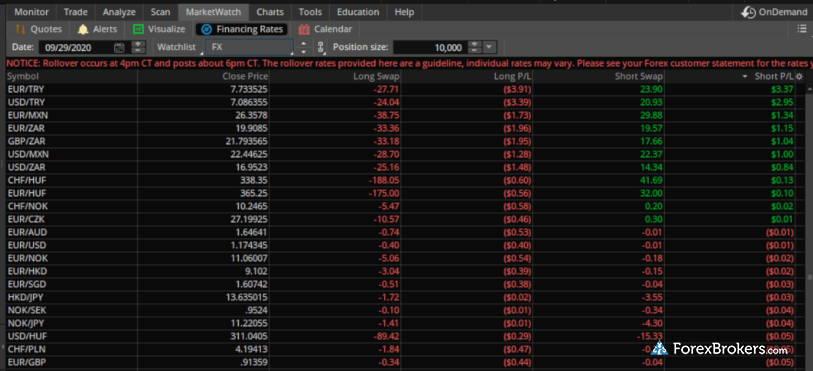Select the MarketWatch tab
The height and width of the screenshot is (371, 813).
click(213, 12)
